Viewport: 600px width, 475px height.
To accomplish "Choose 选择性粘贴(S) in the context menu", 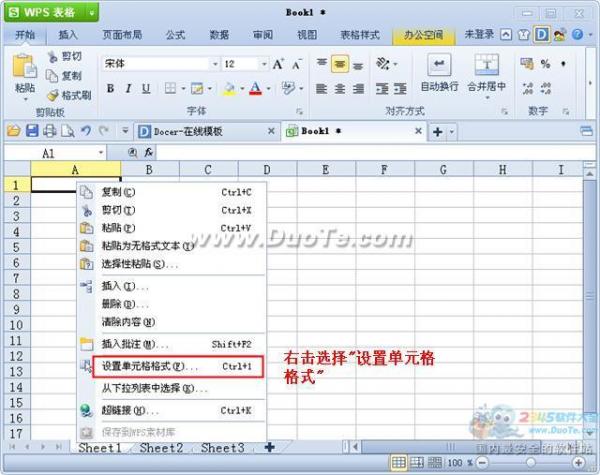I will pyautogui.click(x=171, y=264).
